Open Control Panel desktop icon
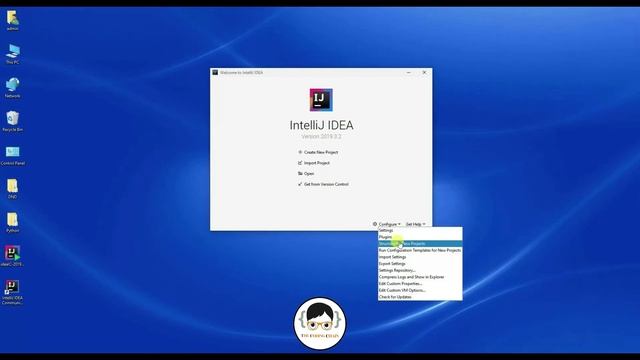 [12, 156]
